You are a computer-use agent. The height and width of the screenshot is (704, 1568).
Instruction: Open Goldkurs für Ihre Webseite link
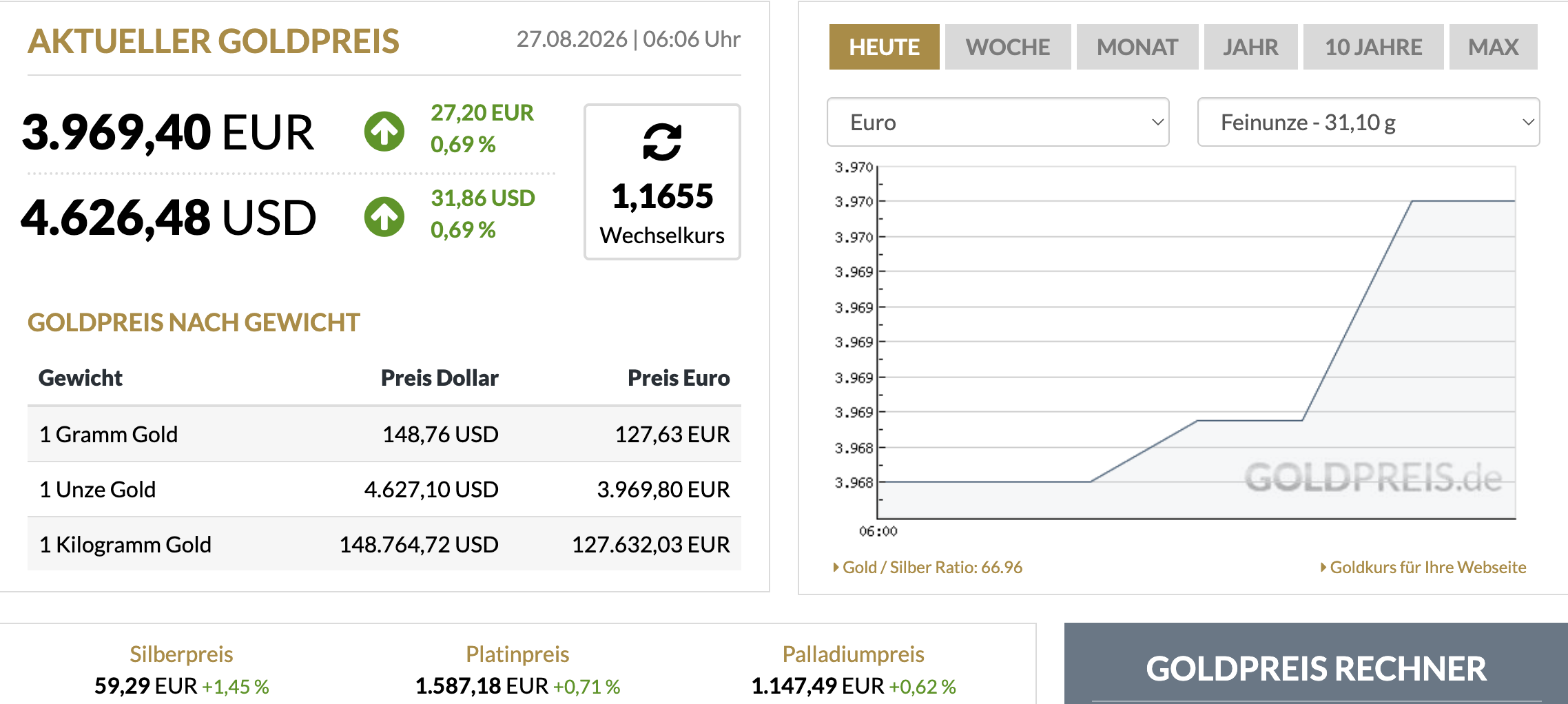(x=1428, y=567)
